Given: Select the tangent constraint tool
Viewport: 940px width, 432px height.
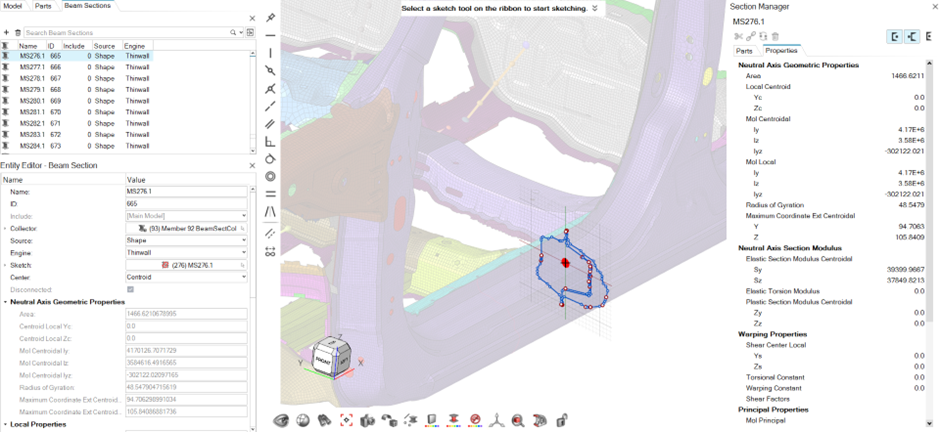Looking at the screenshot, I should point(270,159).
